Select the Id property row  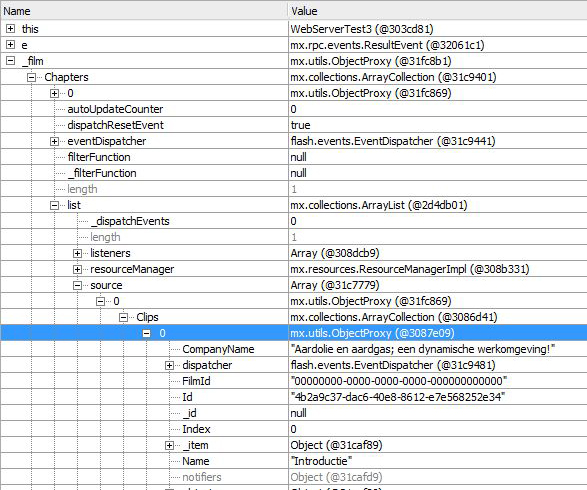tap(294, 397)
